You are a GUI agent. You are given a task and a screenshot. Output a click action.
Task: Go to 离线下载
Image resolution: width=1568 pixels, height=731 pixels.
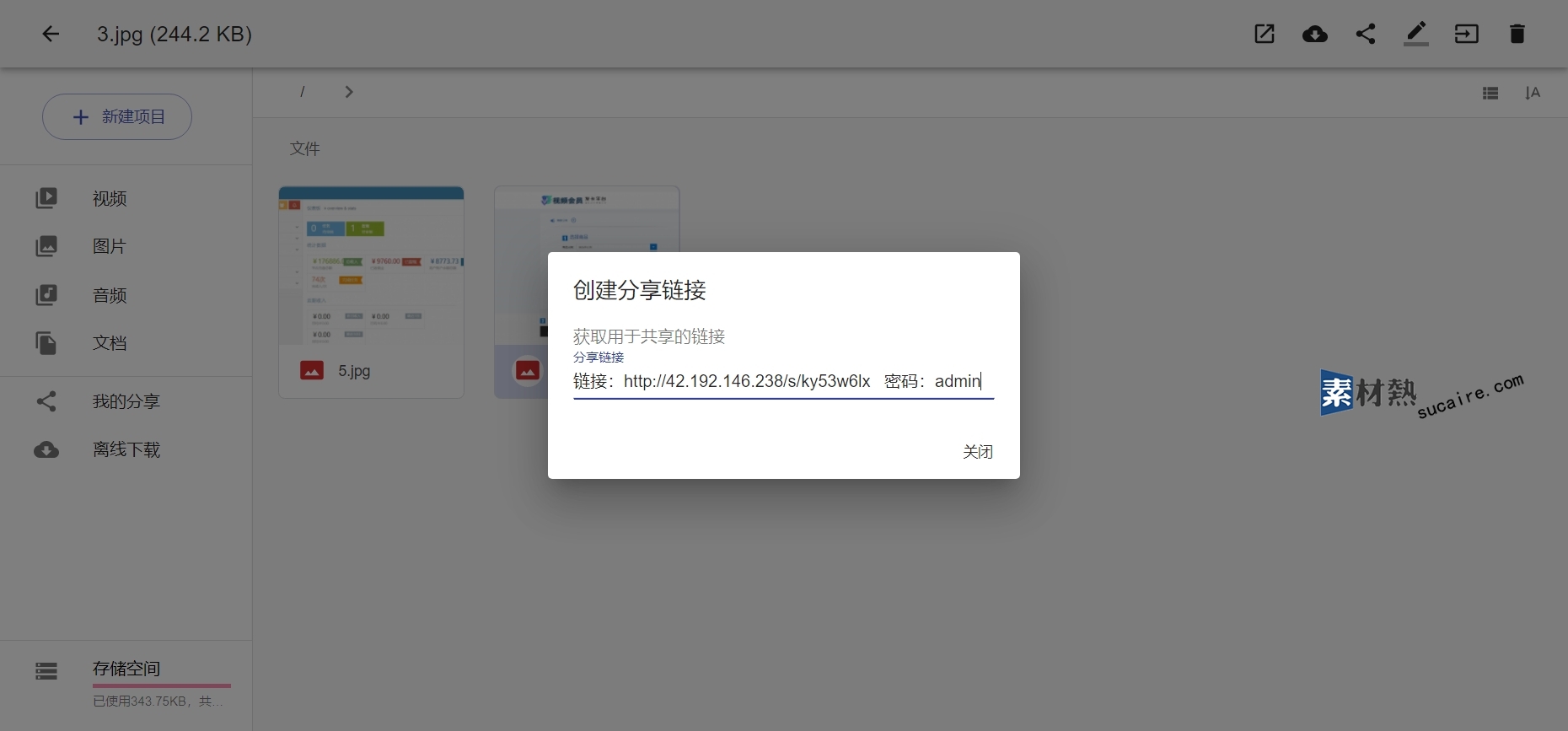pyautogui.click(x=126, y=449)
